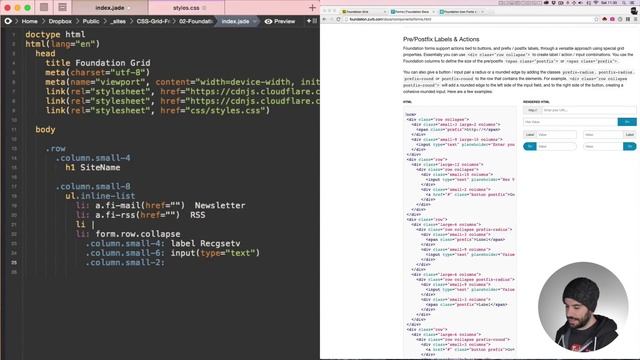Click 'doctype html' on first line
Viewport: 640px width, 360px height.
55,34
